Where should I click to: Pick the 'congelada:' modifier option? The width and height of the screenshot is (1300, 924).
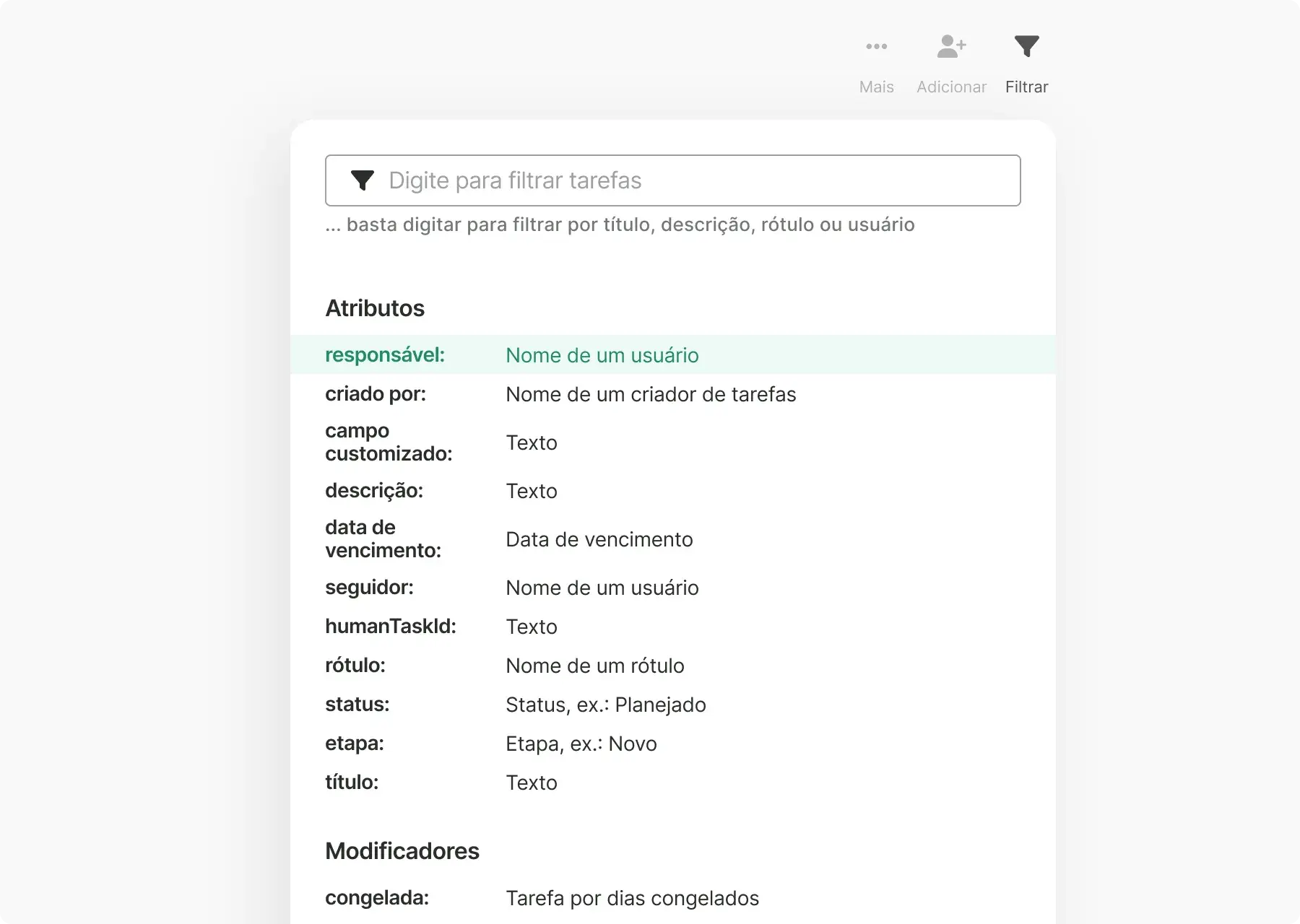(x=377, y=898)
